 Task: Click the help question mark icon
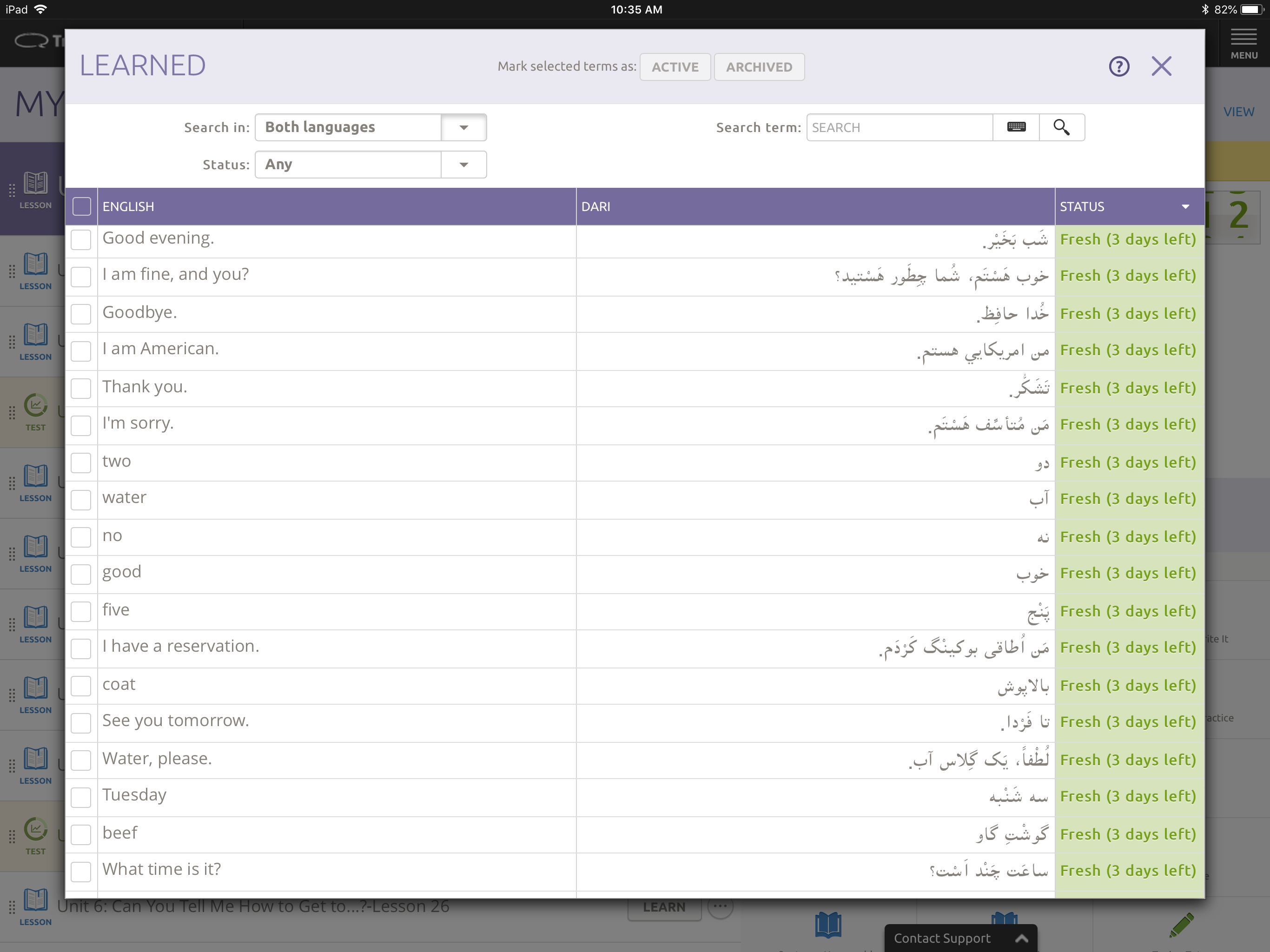point(1118,66)
